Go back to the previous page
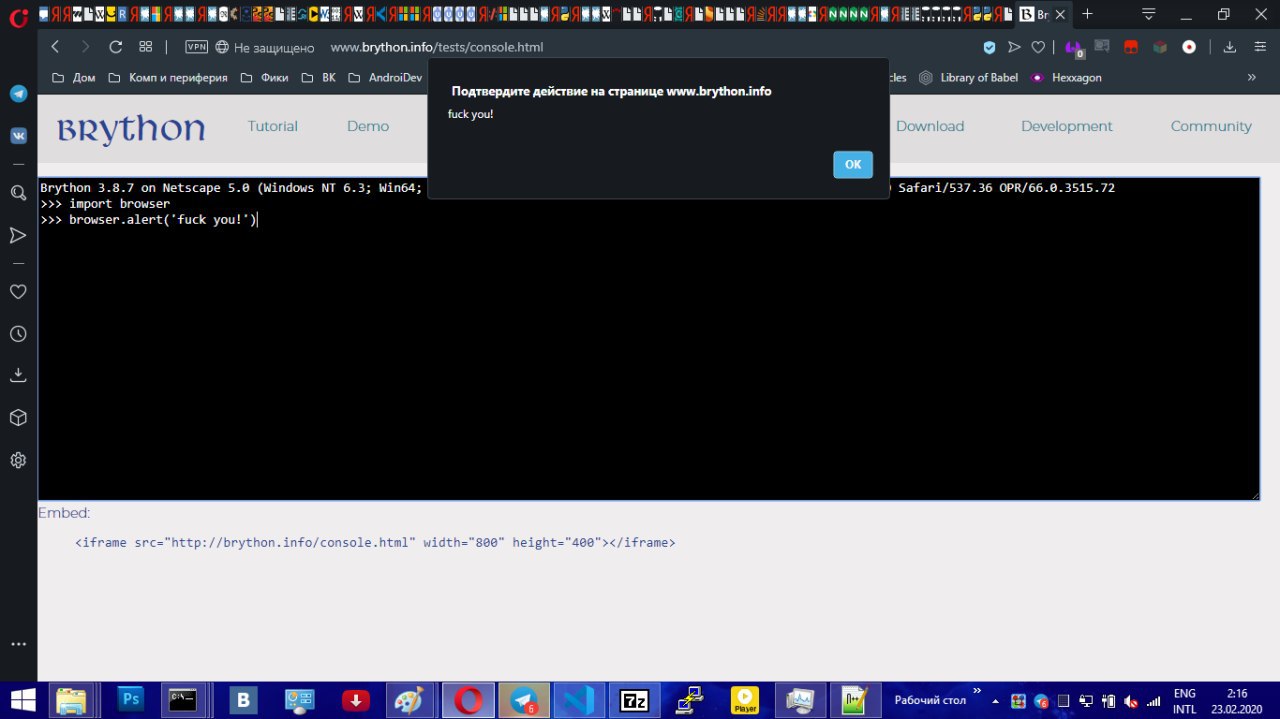1280x719 pixels. 55,47
